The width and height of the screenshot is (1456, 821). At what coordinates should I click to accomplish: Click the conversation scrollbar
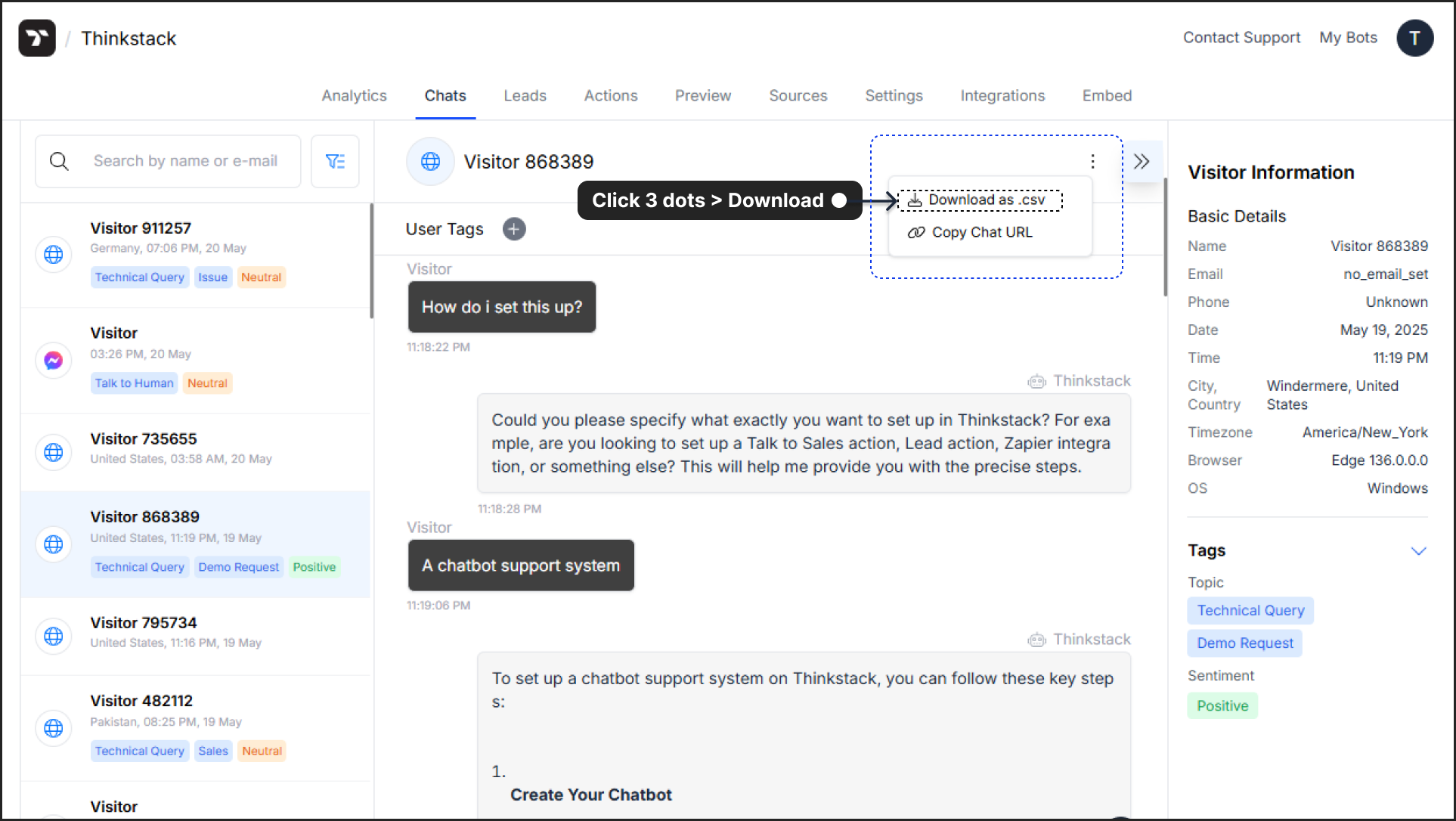[x=1165, y=237]
